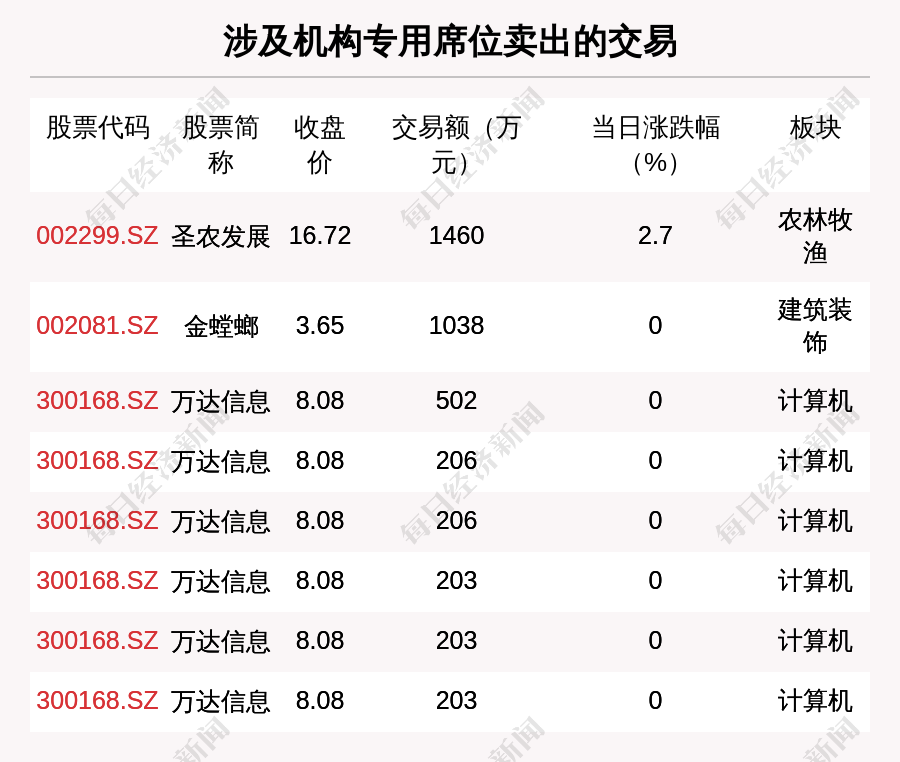Click the 板块 column header
The image size is (900, 762).
point(815,127)
